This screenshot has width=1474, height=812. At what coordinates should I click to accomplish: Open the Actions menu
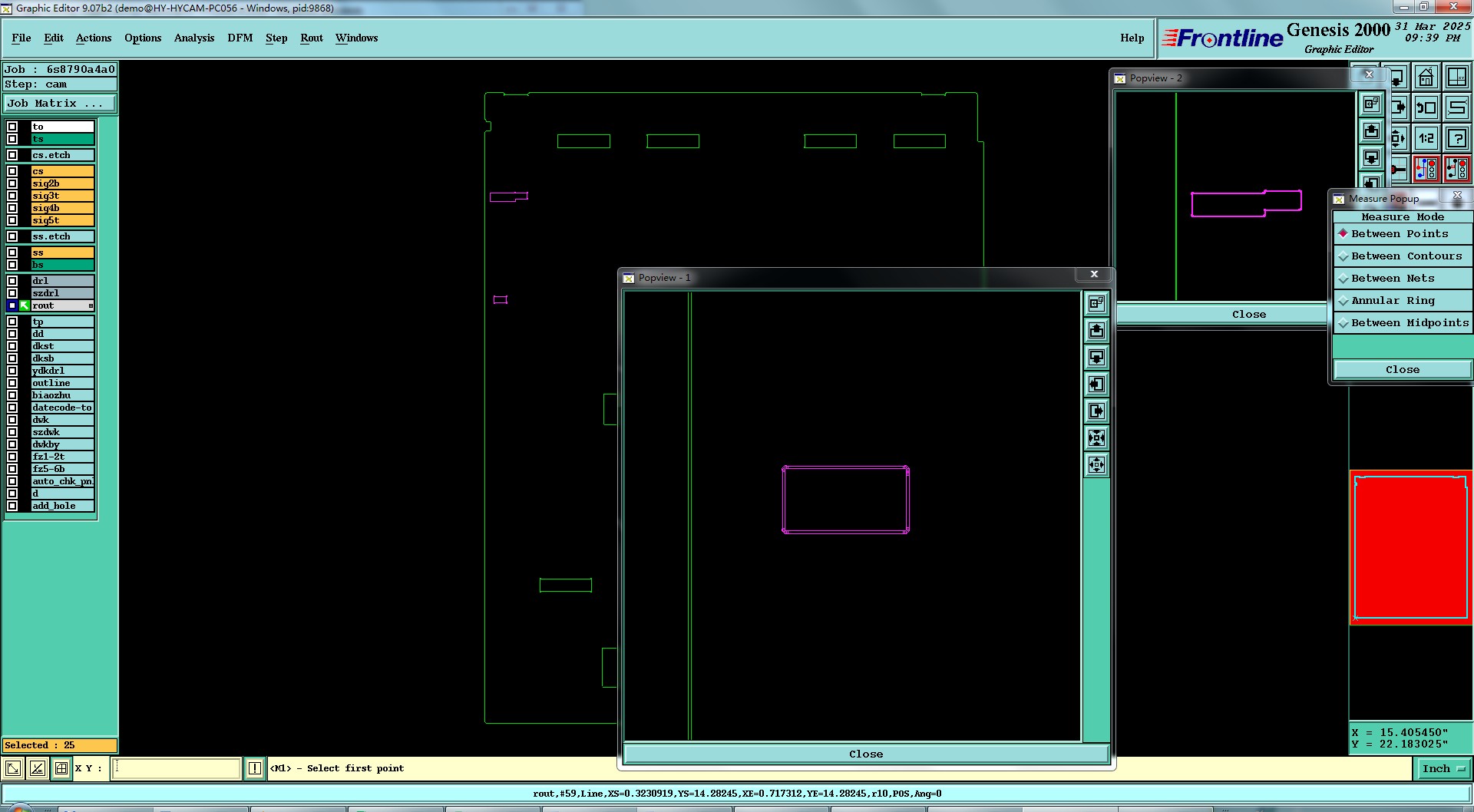point(94,38)
